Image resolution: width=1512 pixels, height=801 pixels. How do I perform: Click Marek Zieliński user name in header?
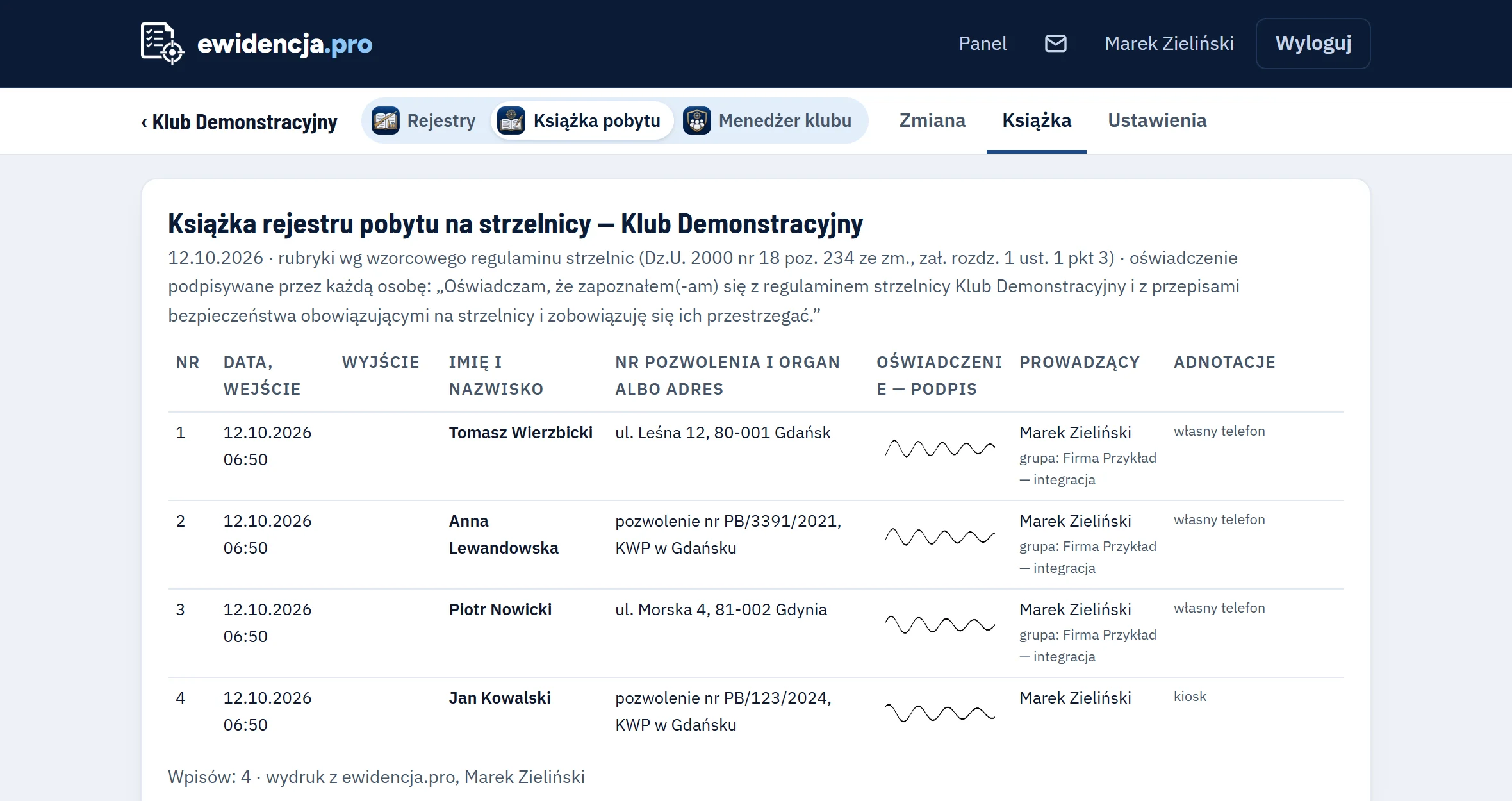pyautogui.click(x=1169, y=44)
